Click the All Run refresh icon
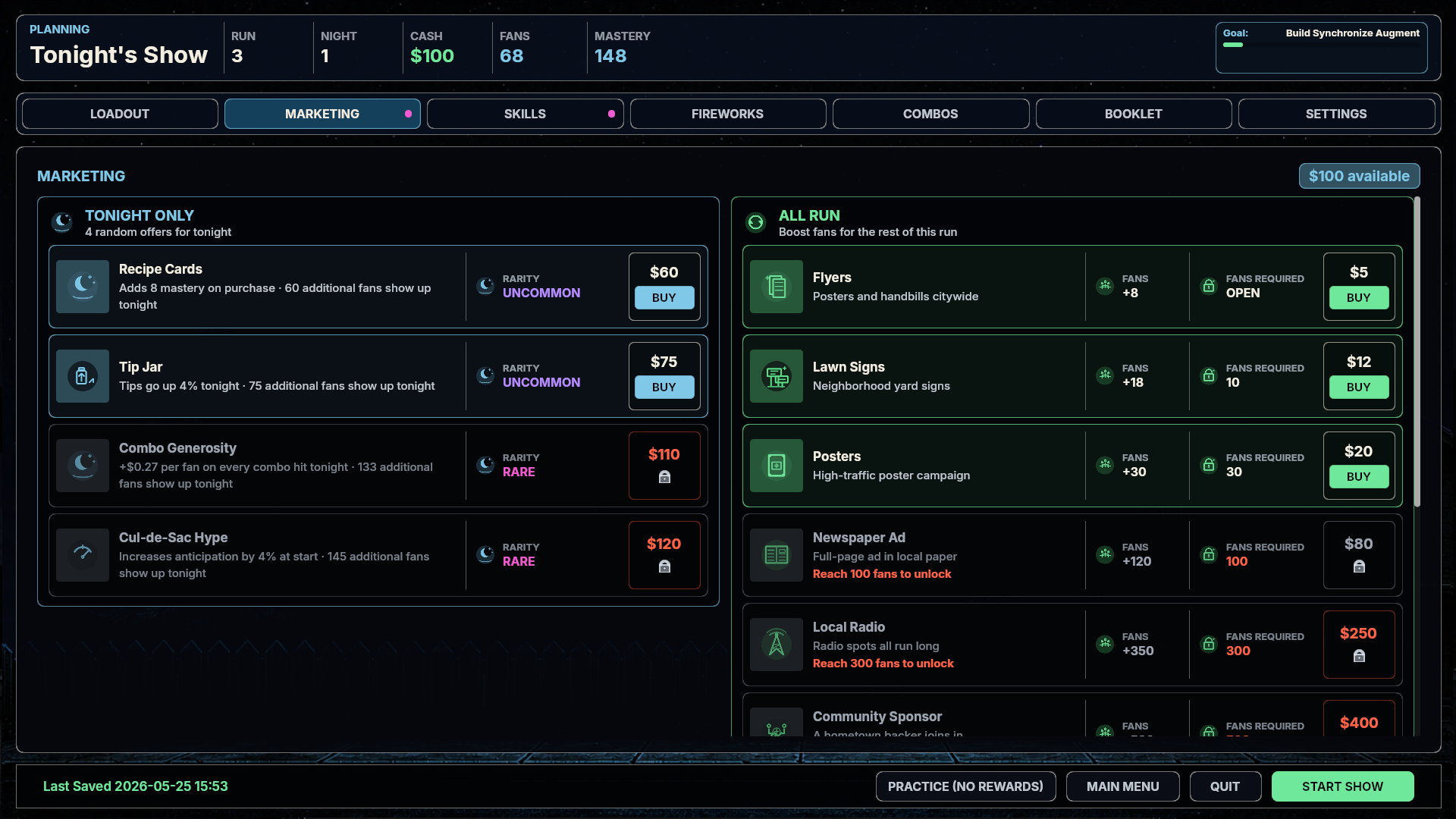 [756, 222]
